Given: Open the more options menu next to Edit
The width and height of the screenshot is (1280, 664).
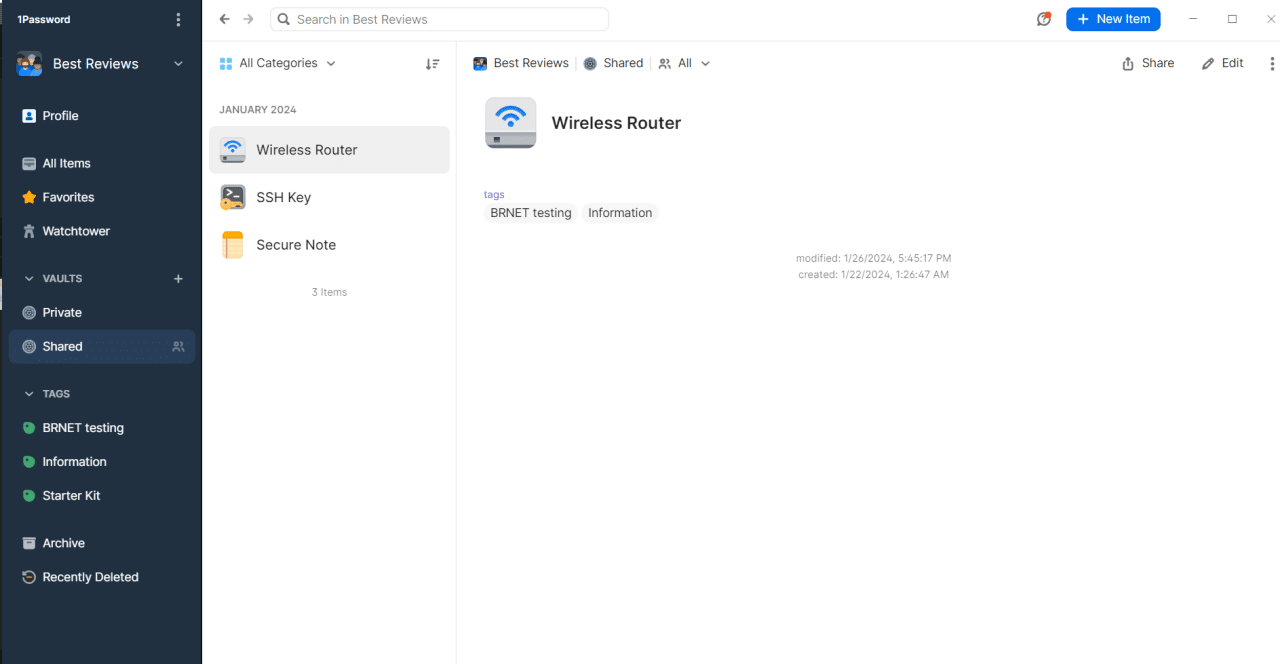Looking at the screenshot, I should (1272, 63).
